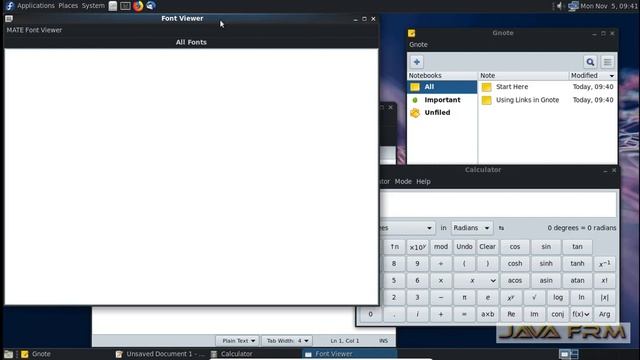Screen dimensions: 640x360
Task: Click the Clear button in Calculator
Action: [487, 247]
